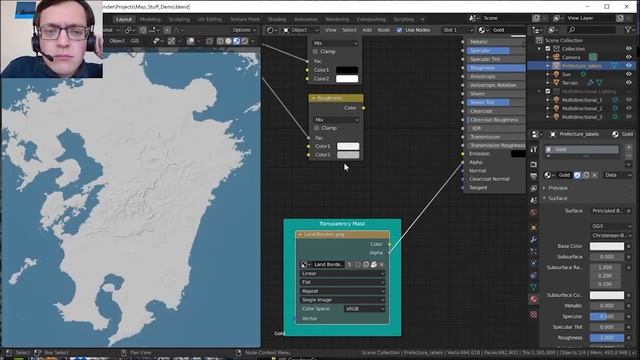Image resolution: width=640 pixels, height=360 pixels.
Task: Open the View Layer properties tab icon
Action: click(533, 189)
